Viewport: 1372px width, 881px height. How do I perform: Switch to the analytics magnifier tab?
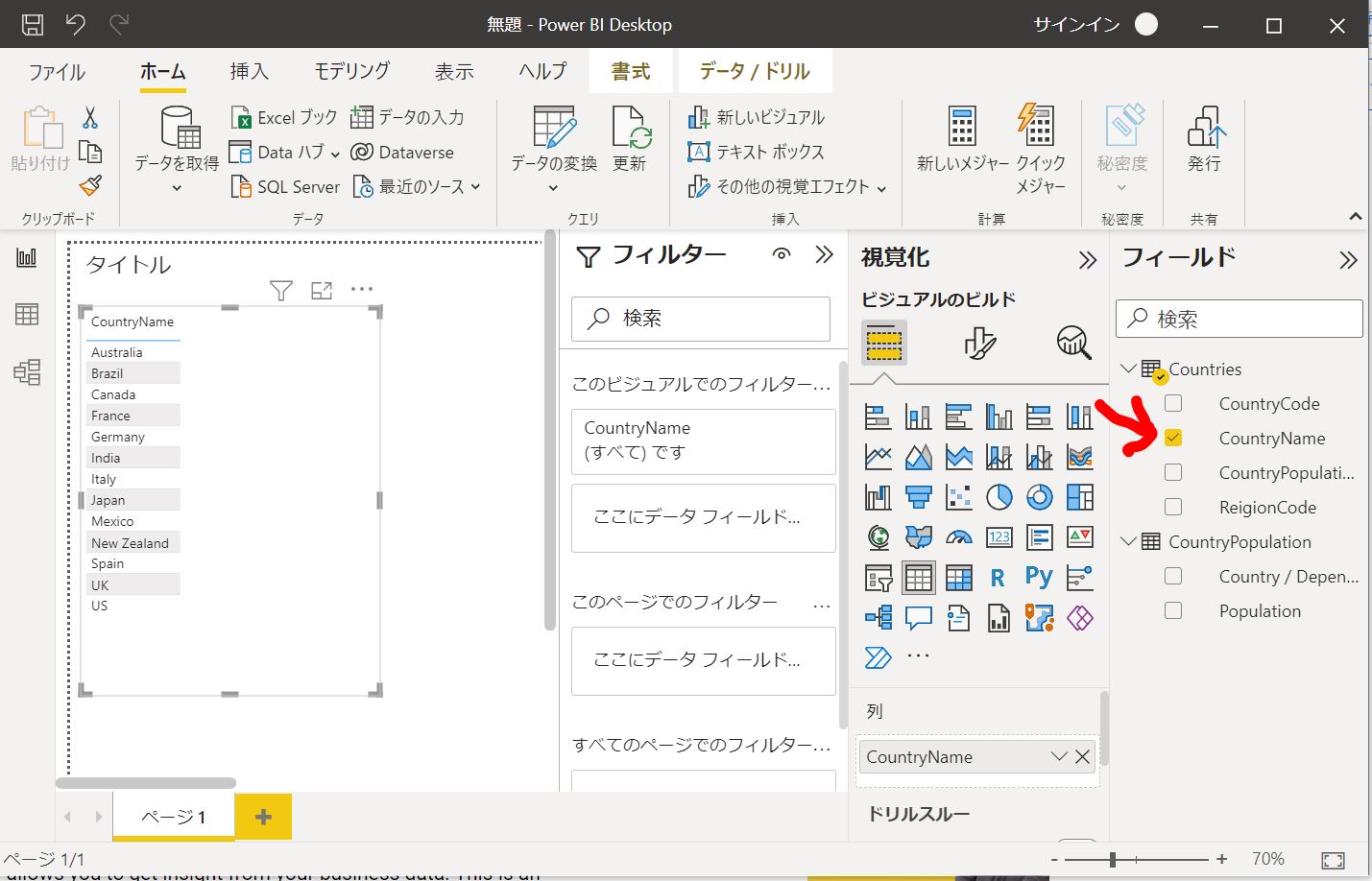(1073, 342)
